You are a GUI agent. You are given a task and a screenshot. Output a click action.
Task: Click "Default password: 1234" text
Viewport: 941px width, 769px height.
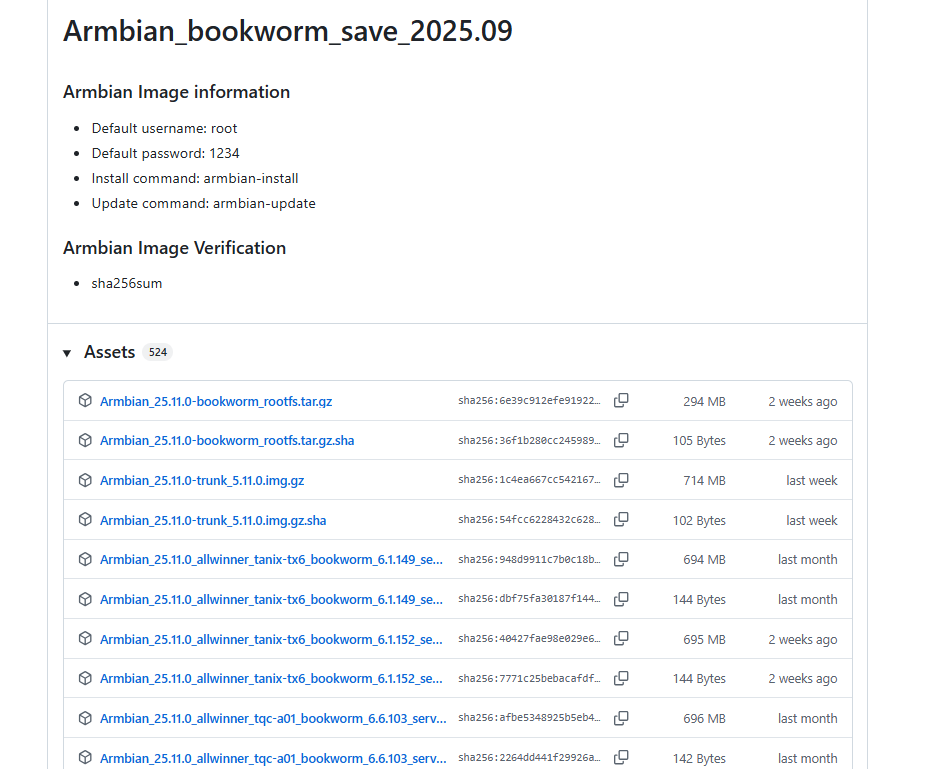point(166,154)
